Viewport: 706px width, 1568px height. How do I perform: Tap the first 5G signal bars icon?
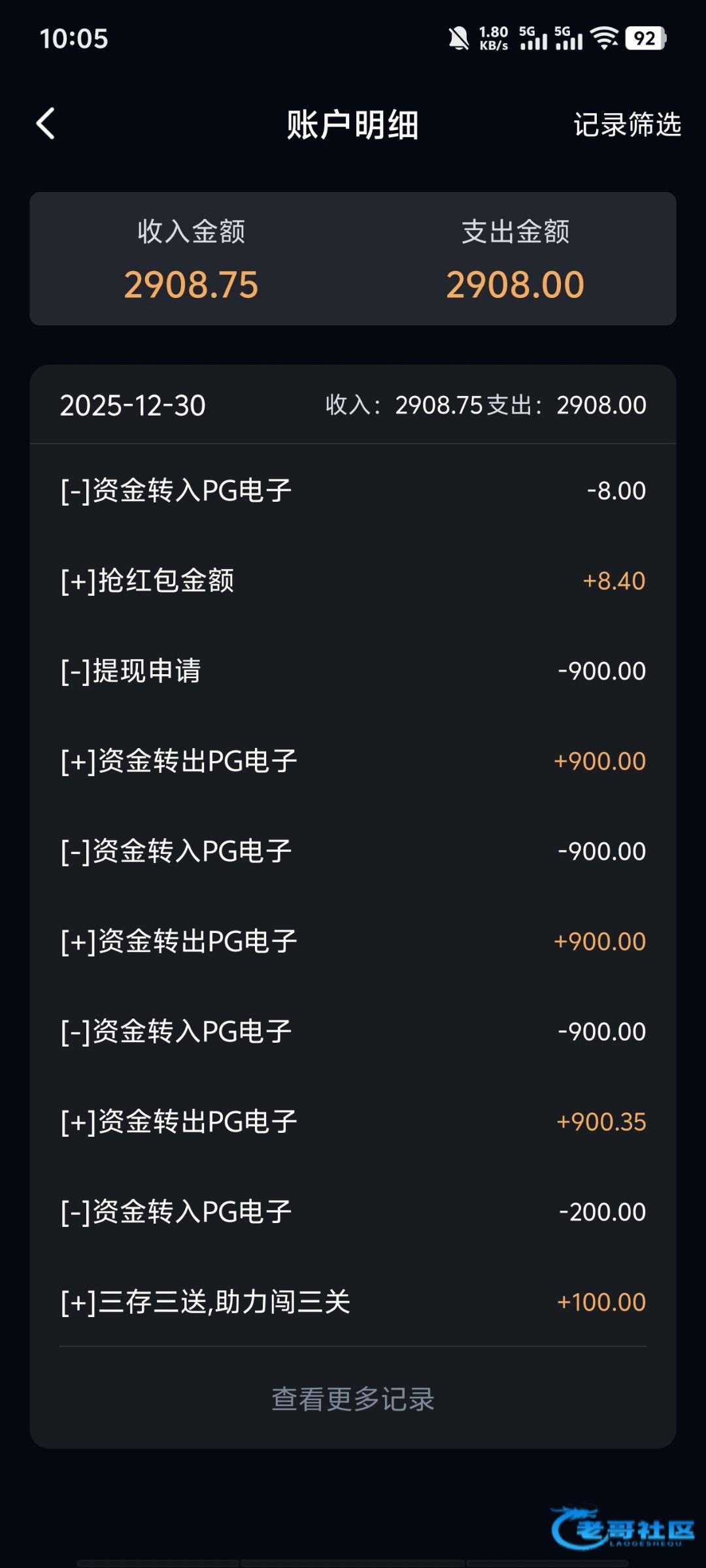533,39
